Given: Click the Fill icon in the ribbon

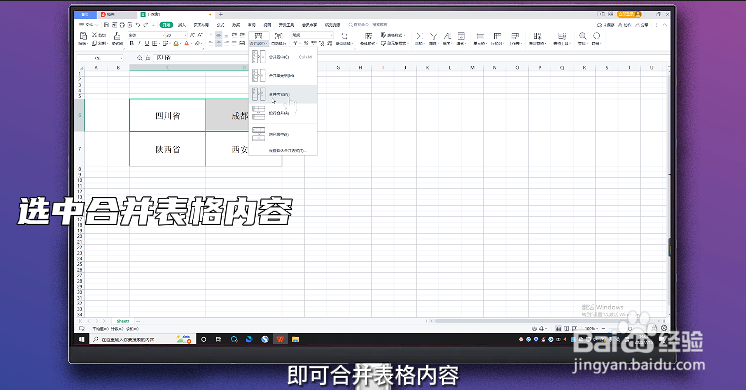Looking at the screenshot, I should click(461, 36).
